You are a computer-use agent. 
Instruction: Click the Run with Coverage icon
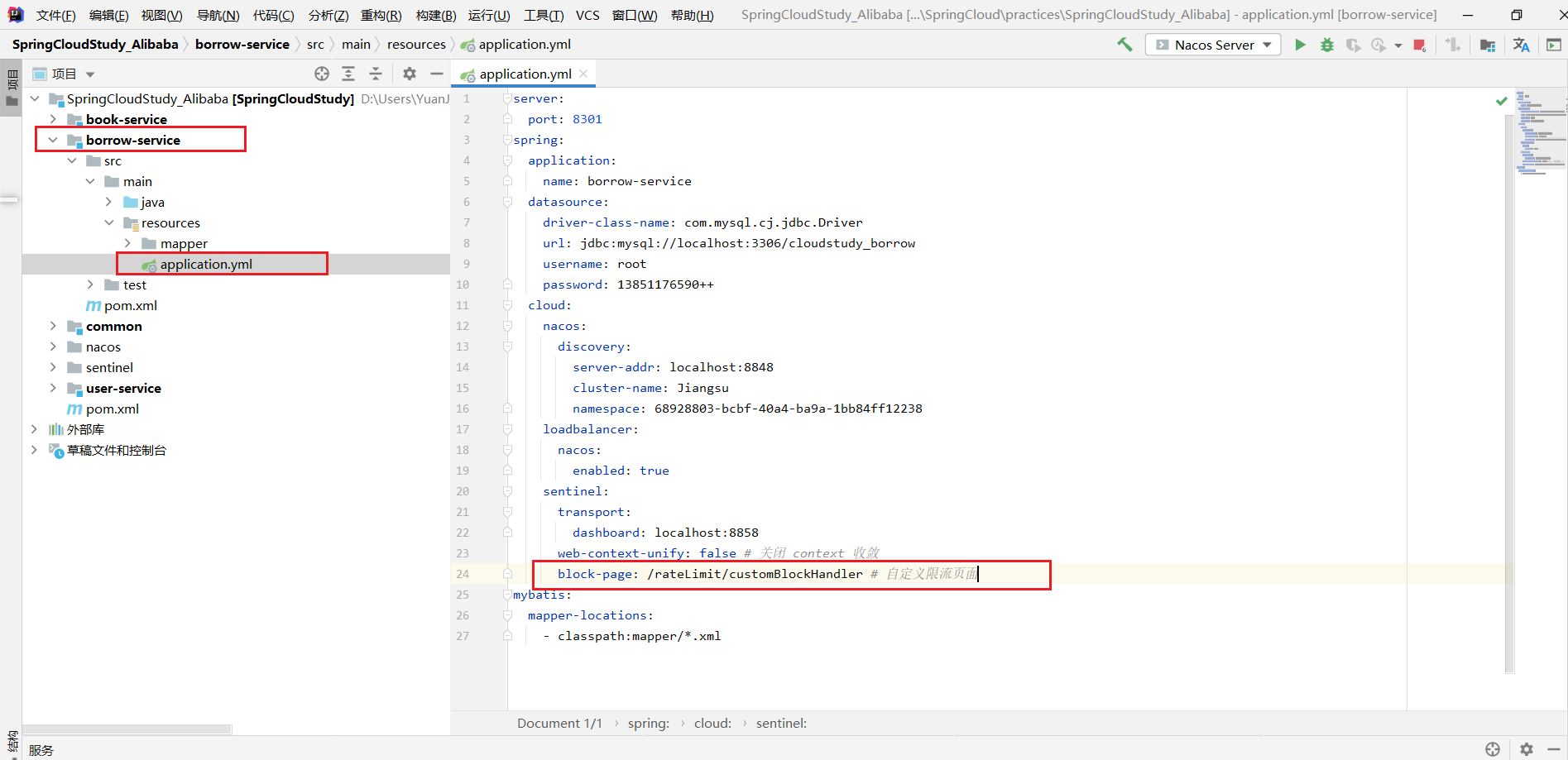click(x=1353, y=45)
